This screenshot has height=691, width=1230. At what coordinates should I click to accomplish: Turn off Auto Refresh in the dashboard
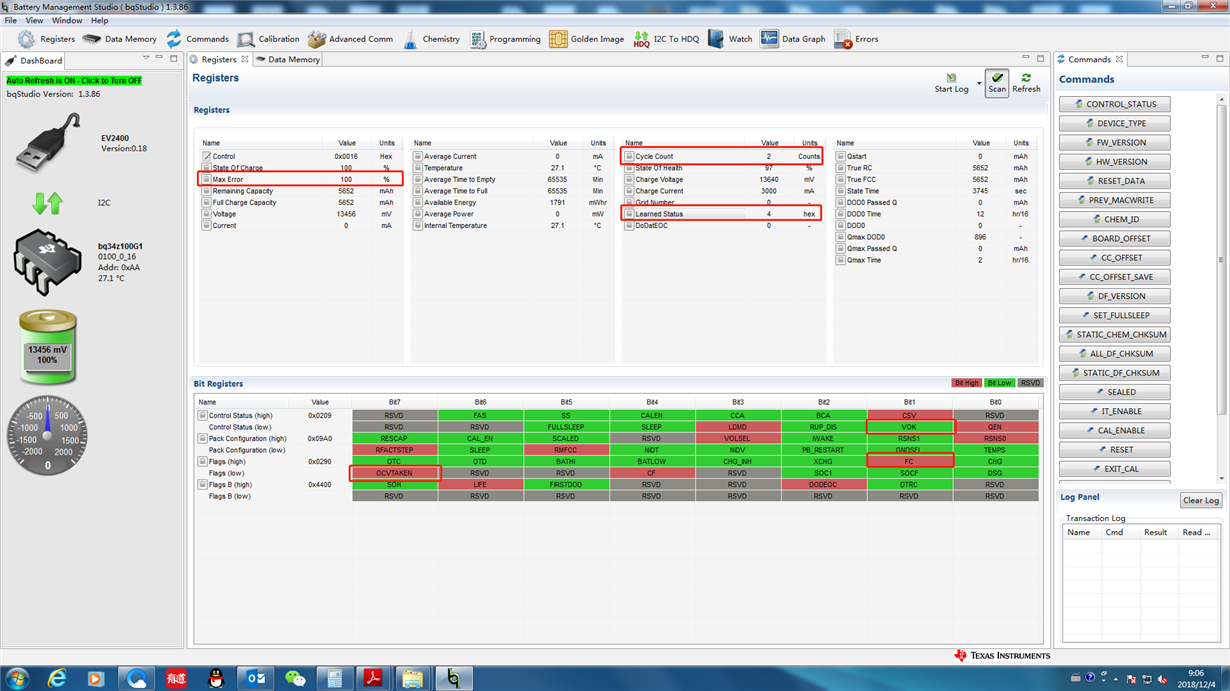tap(74, 80)
